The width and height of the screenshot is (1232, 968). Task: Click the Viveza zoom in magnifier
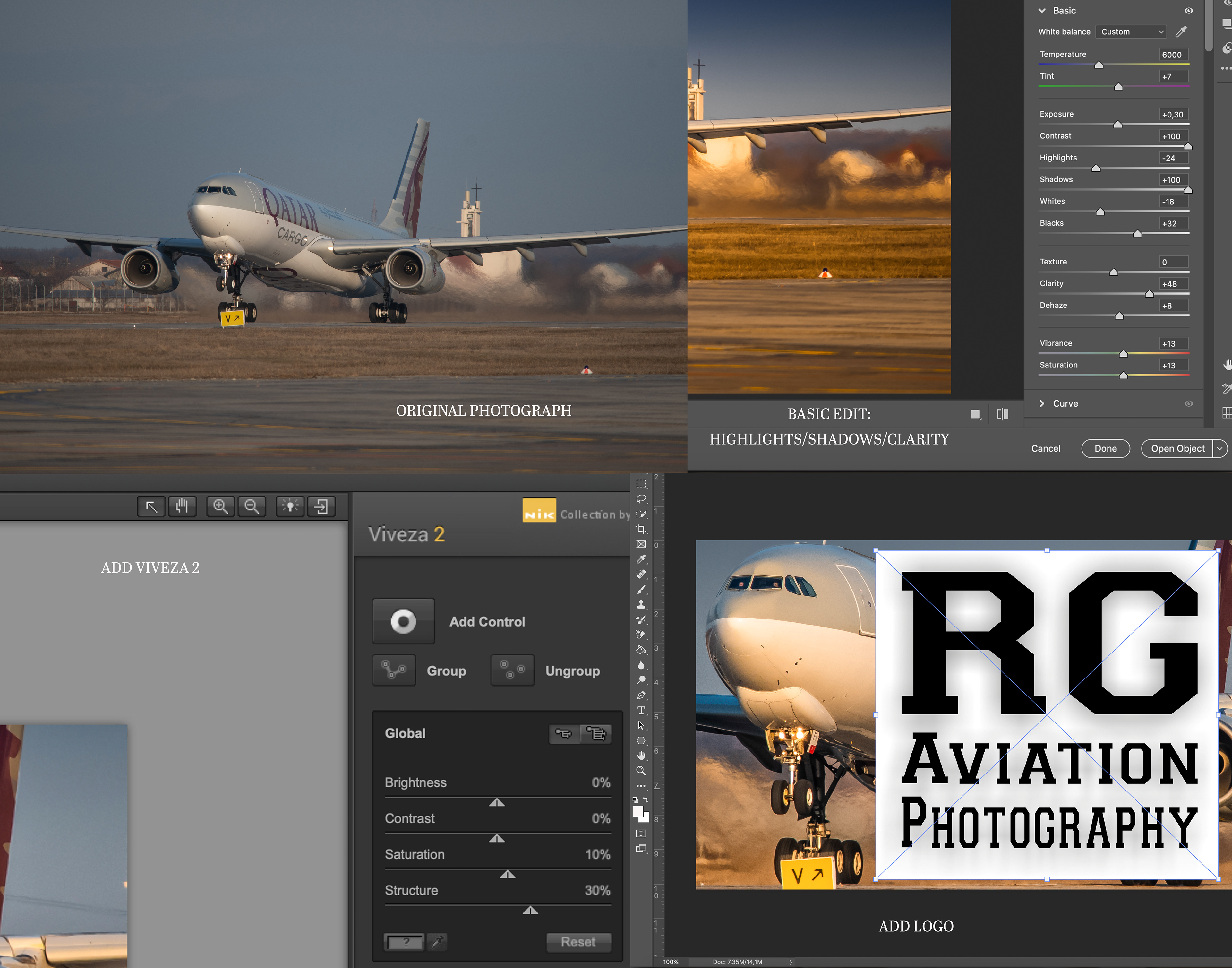click(220, 507)
